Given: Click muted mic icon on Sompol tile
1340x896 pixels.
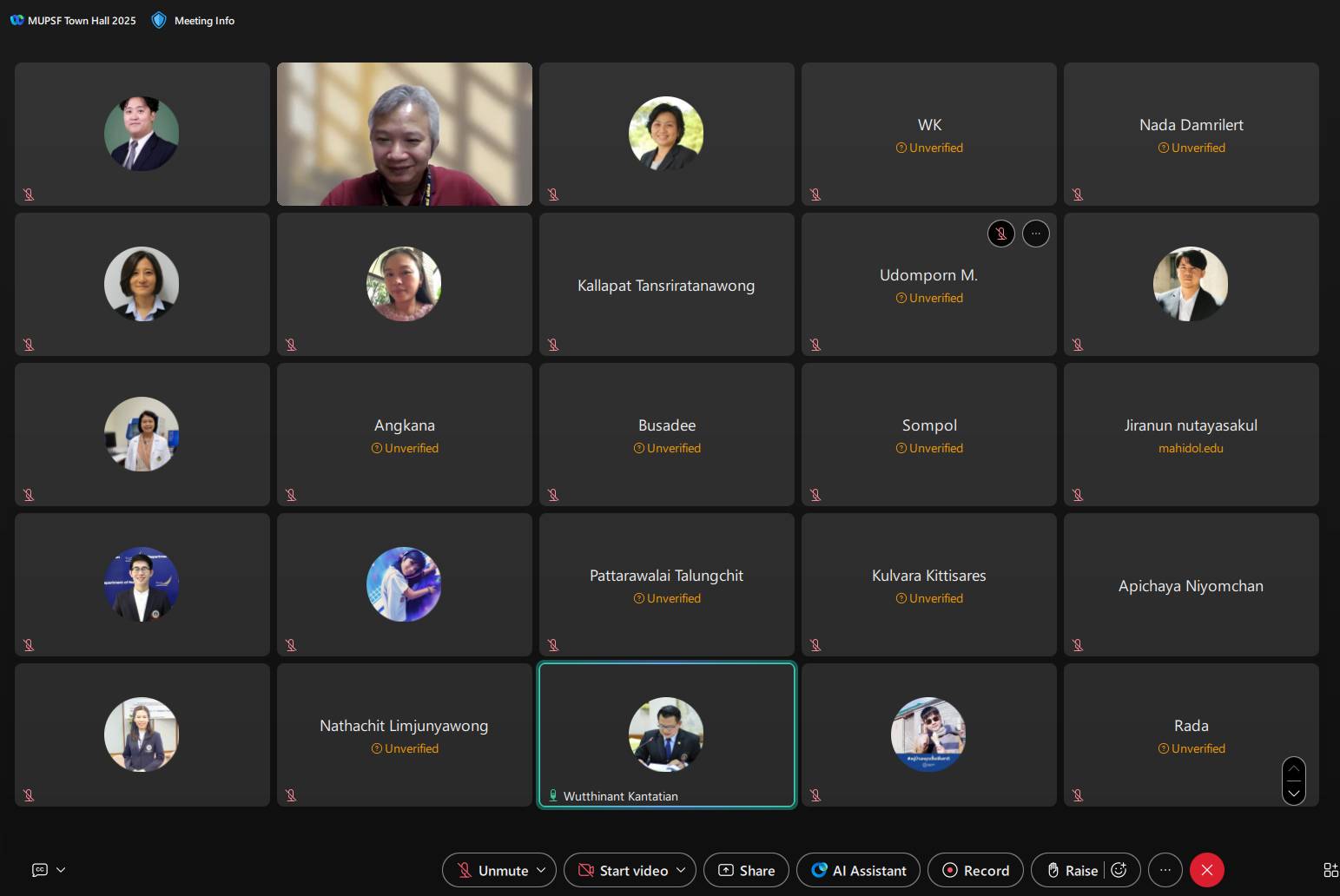Looking at the screenshot, I should (815, 495).
